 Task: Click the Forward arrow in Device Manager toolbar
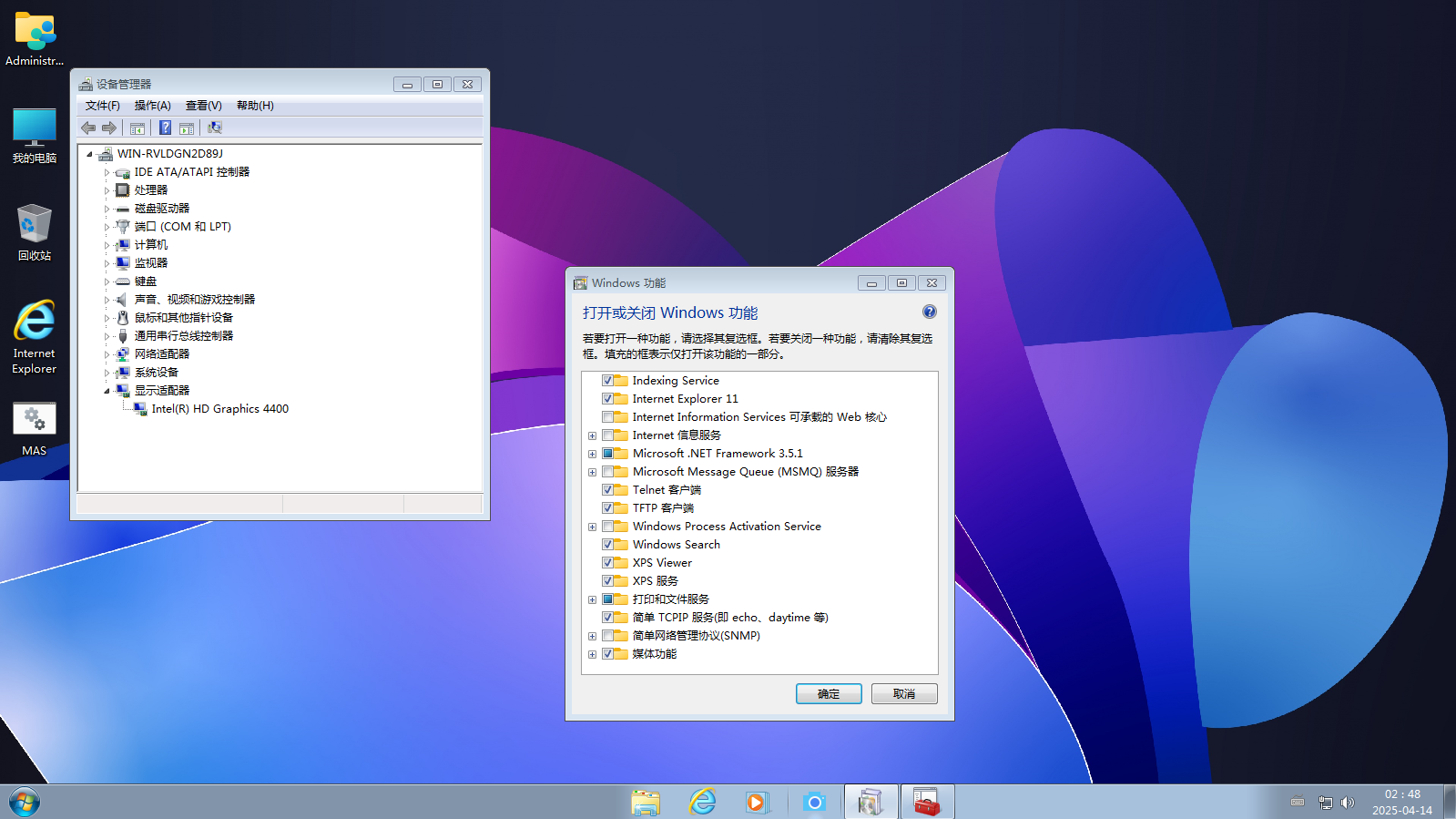point(109,128)
